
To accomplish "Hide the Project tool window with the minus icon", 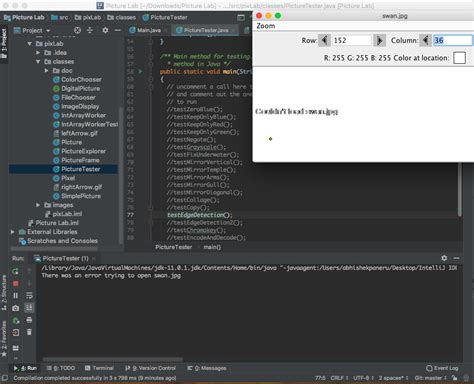I will point(117,30).
